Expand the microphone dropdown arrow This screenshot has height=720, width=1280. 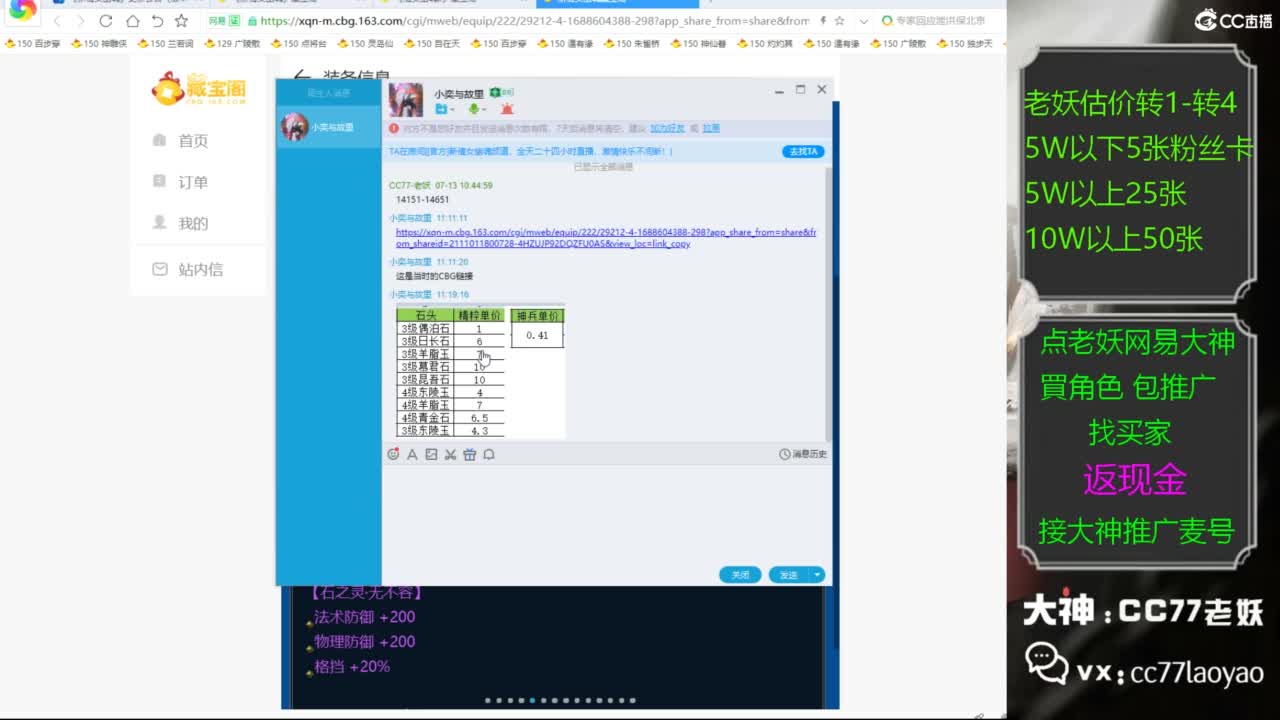click(485, 110)
